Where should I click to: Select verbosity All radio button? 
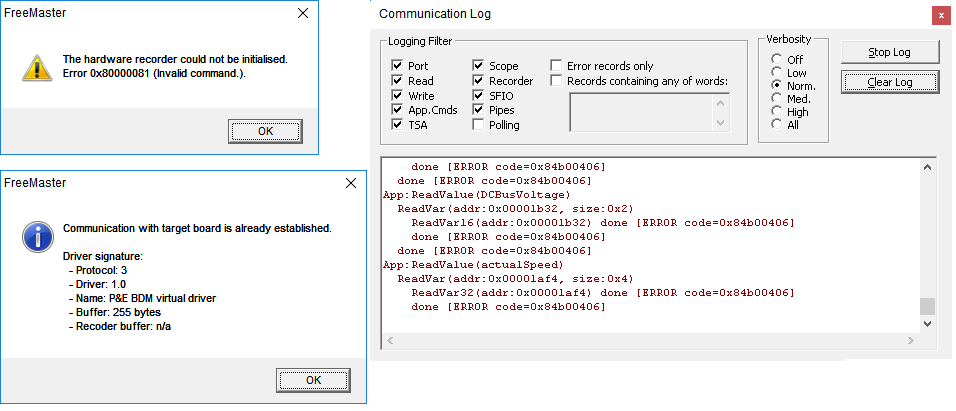click(x=776, y=124)
